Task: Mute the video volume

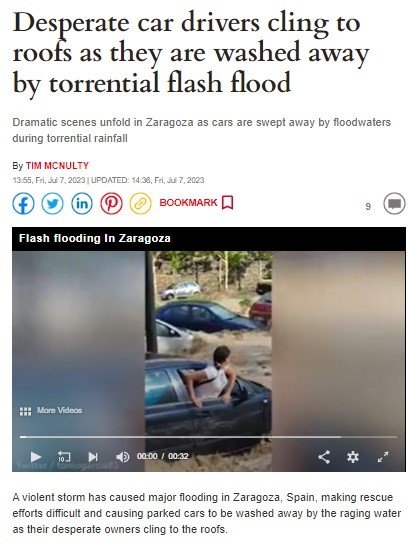Action: (122, 457)
